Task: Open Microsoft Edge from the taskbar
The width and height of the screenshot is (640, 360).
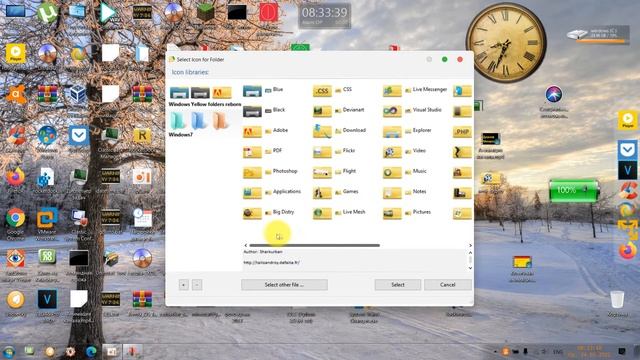Action: 91,351
